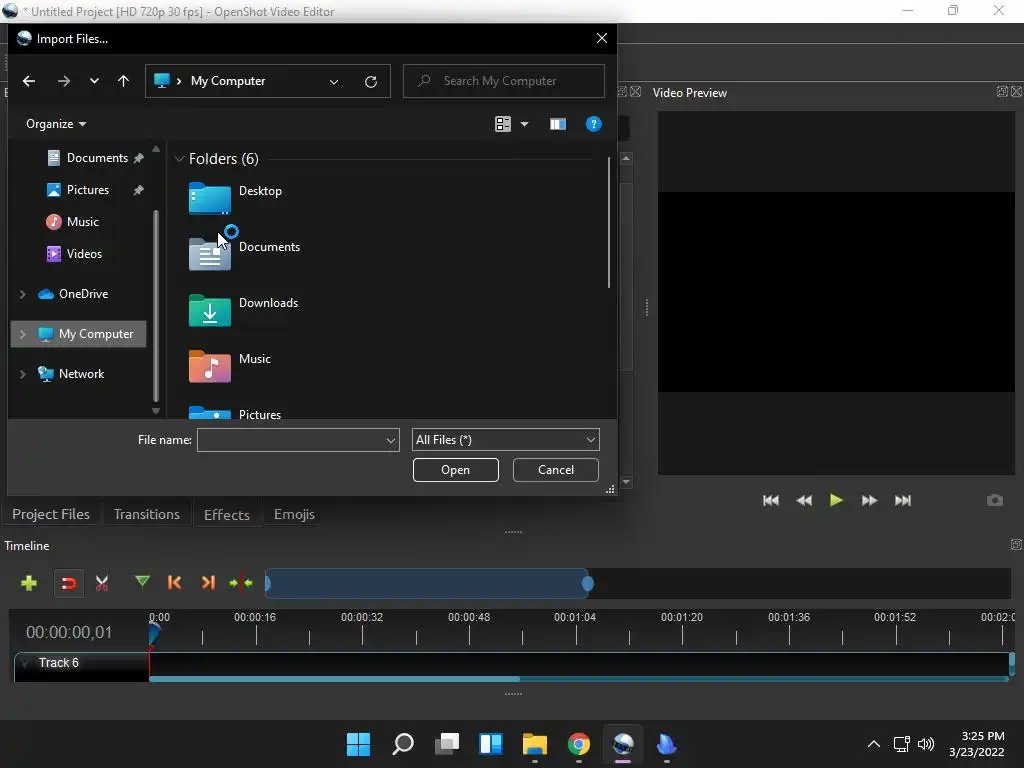1024x768 pixels.
Task: Go forward in Import Files dialog
Action: [63, 81]
